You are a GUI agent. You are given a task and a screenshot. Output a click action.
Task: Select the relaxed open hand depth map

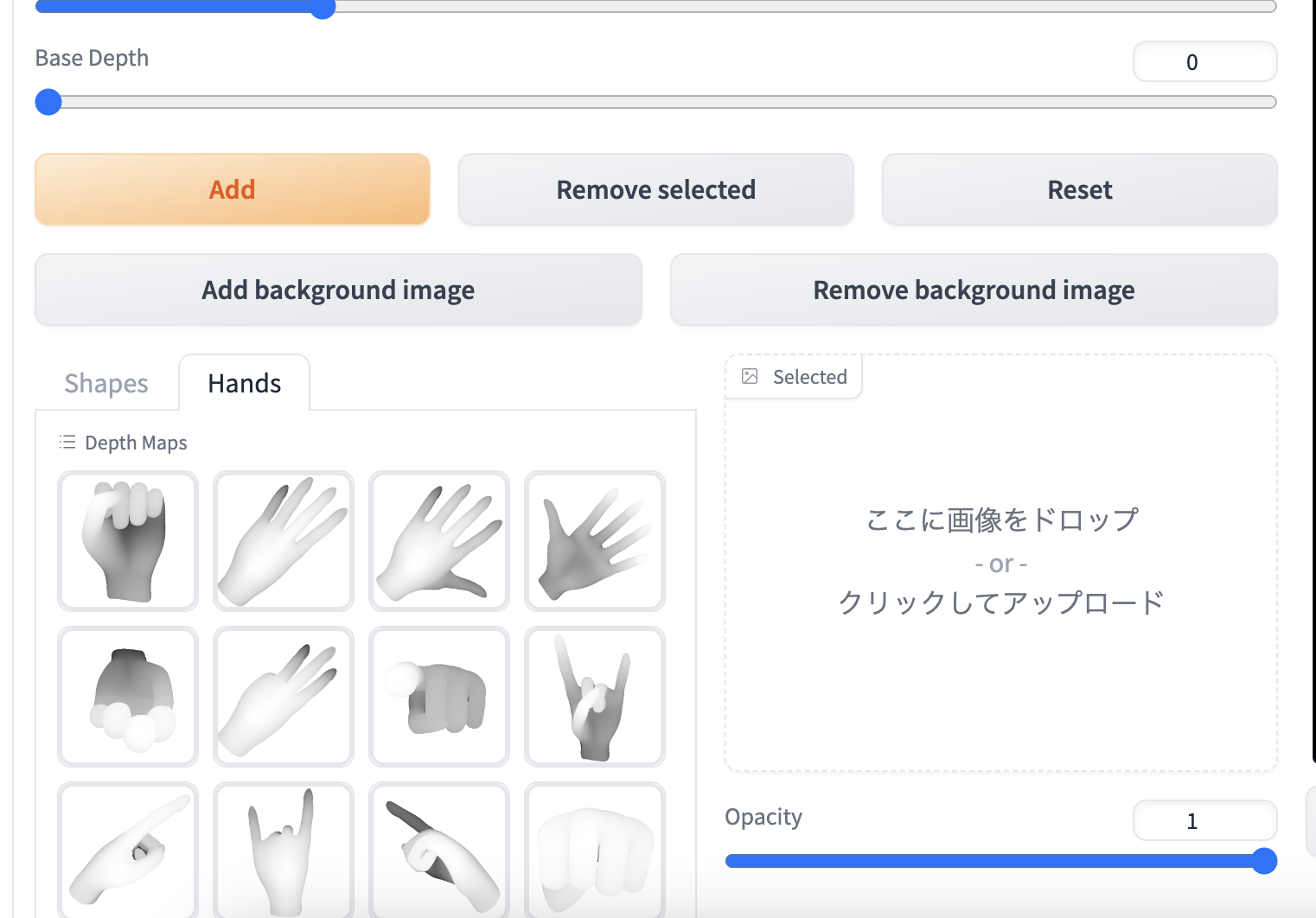(x=283, y=541)
